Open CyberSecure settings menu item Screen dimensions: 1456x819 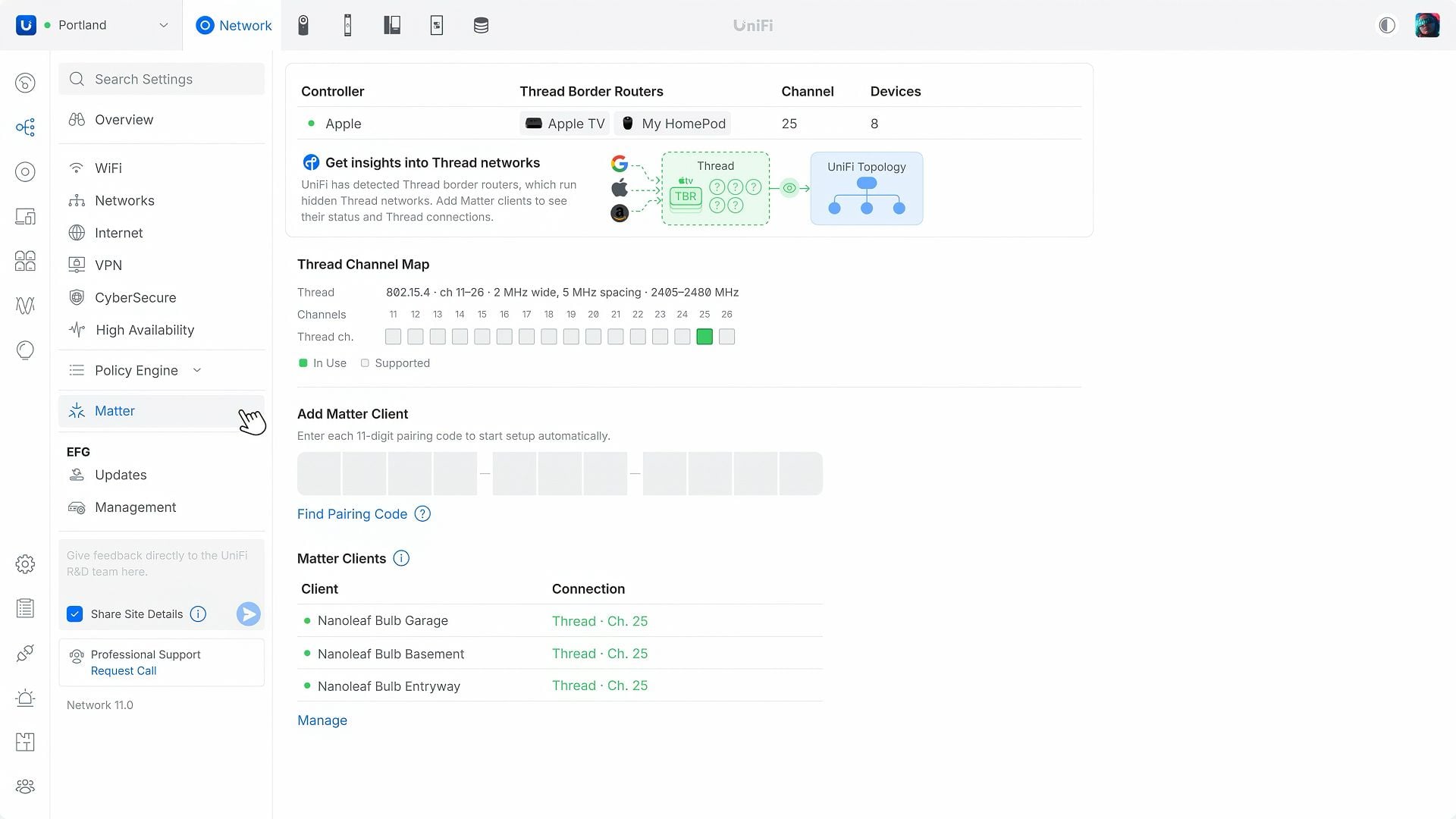point(162,297)
